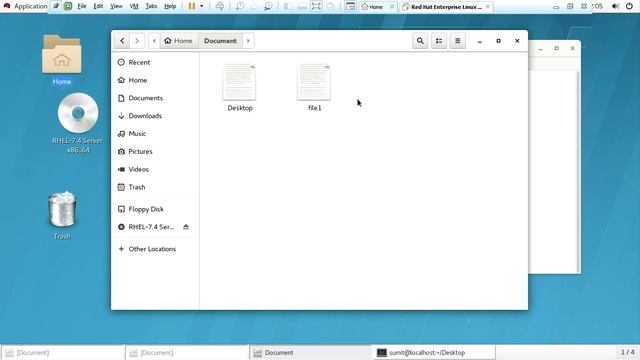Open Documents in the sidebar
640x360 pixels.
point(155,98)
